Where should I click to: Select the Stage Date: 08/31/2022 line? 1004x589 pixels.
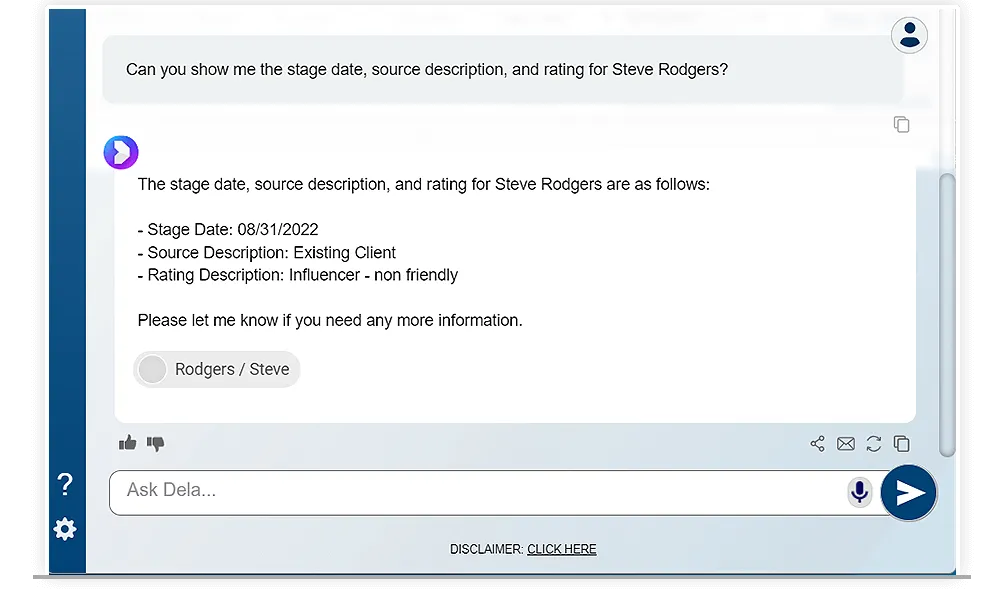228,230
